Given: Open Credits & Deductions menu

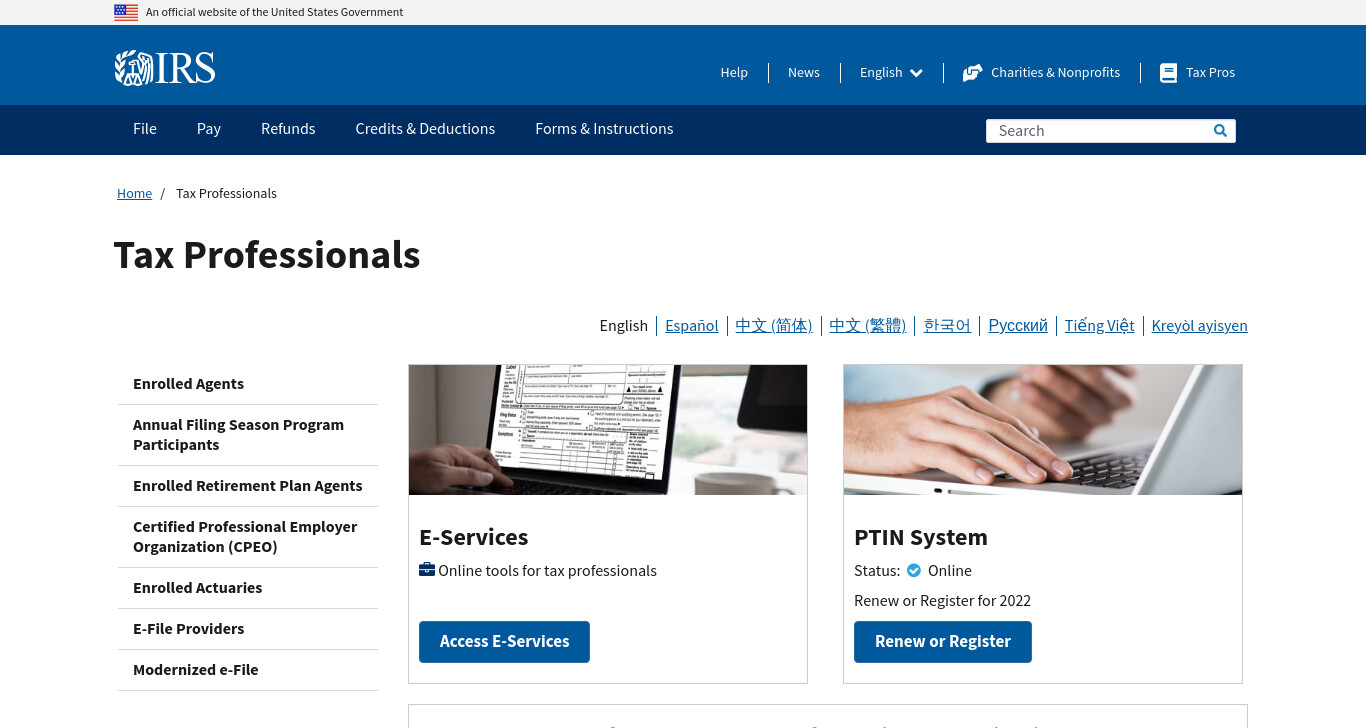Looking at the screenshot, I should (x=425, y=129).
